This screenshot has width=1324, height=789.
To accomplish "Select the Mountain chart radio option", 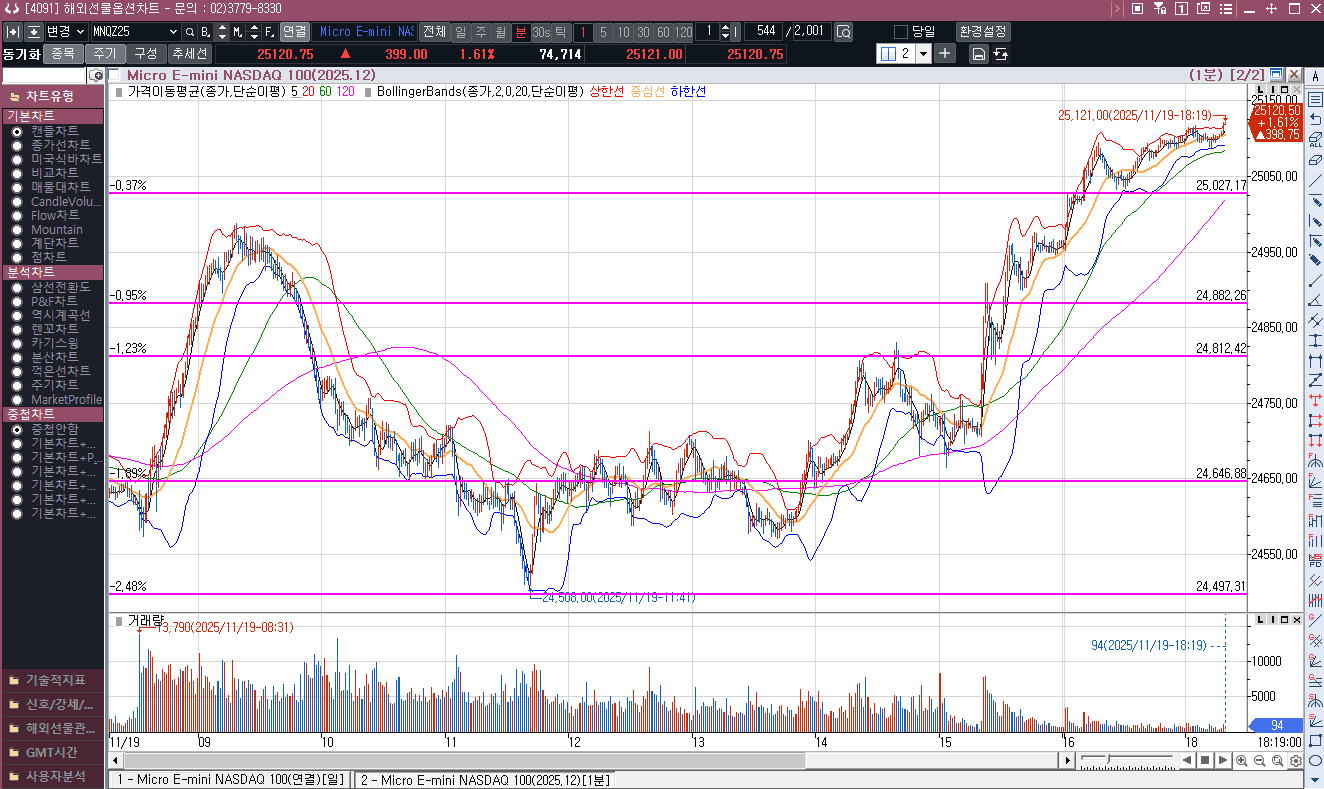I will pos(17,229).
